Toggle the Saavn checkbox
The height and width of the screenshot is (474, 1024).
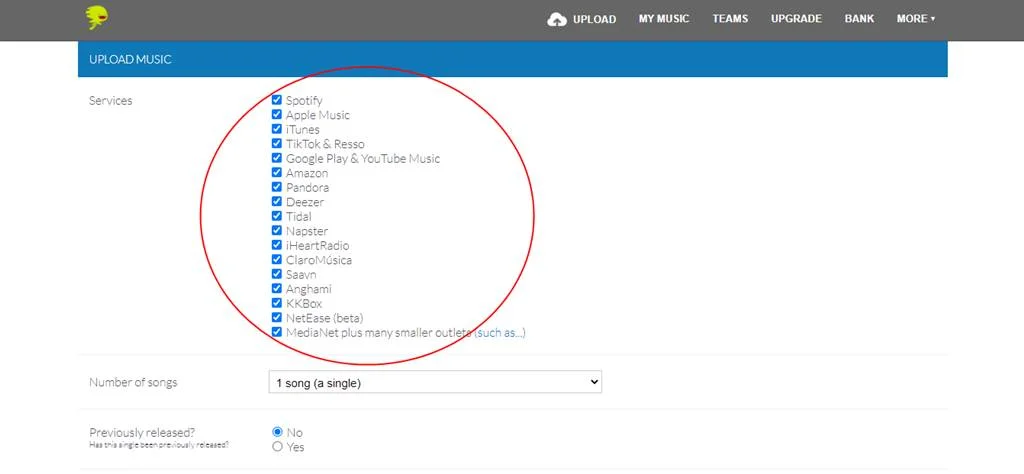pos(277,274)
